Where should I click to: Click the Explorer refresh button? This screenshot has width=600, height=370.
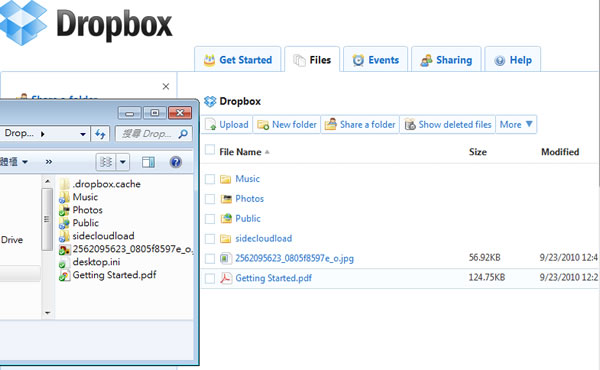100,134
